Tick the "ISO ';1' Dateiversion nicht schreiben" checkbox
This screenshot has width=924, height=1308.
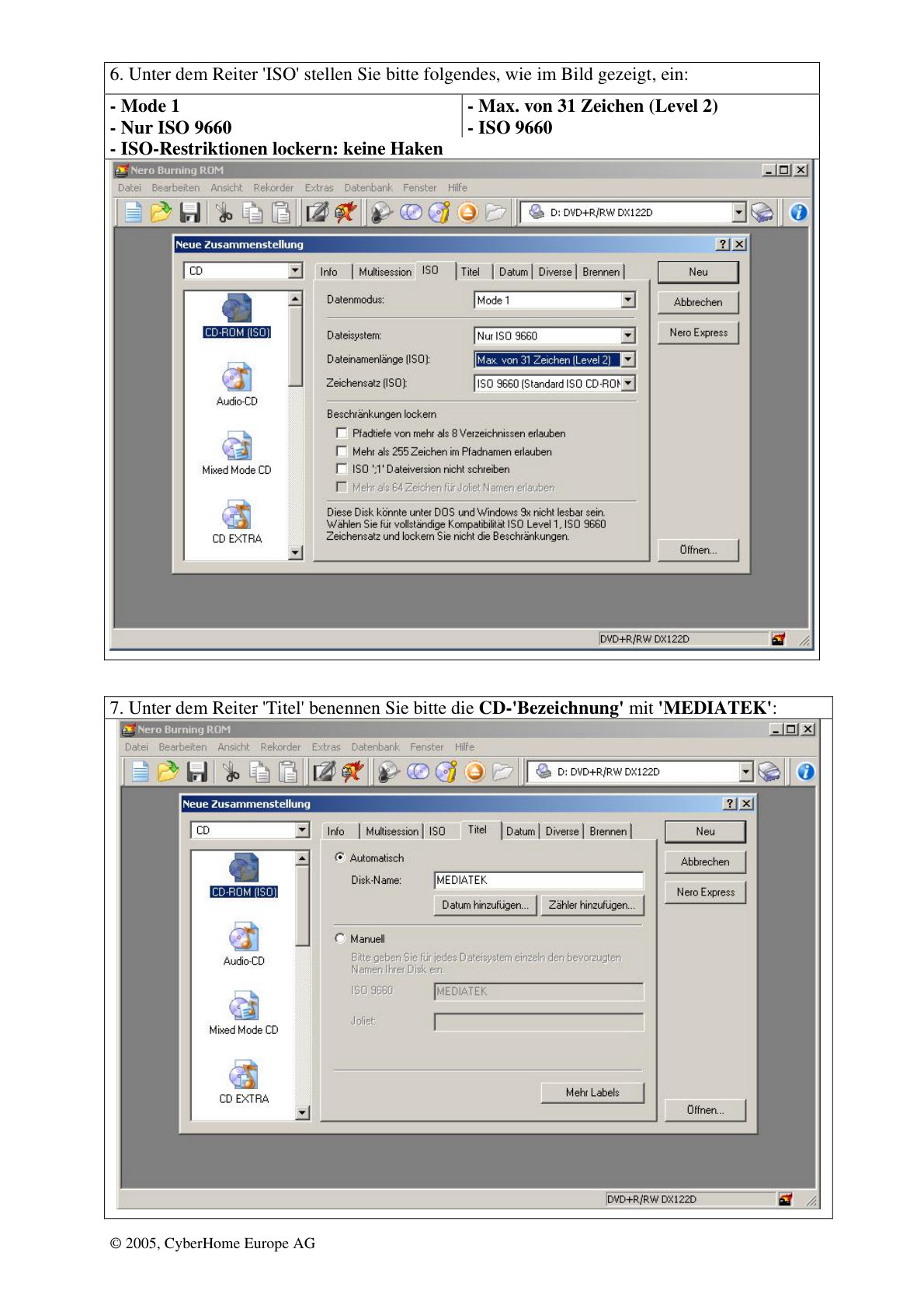(x=342, y=469)
